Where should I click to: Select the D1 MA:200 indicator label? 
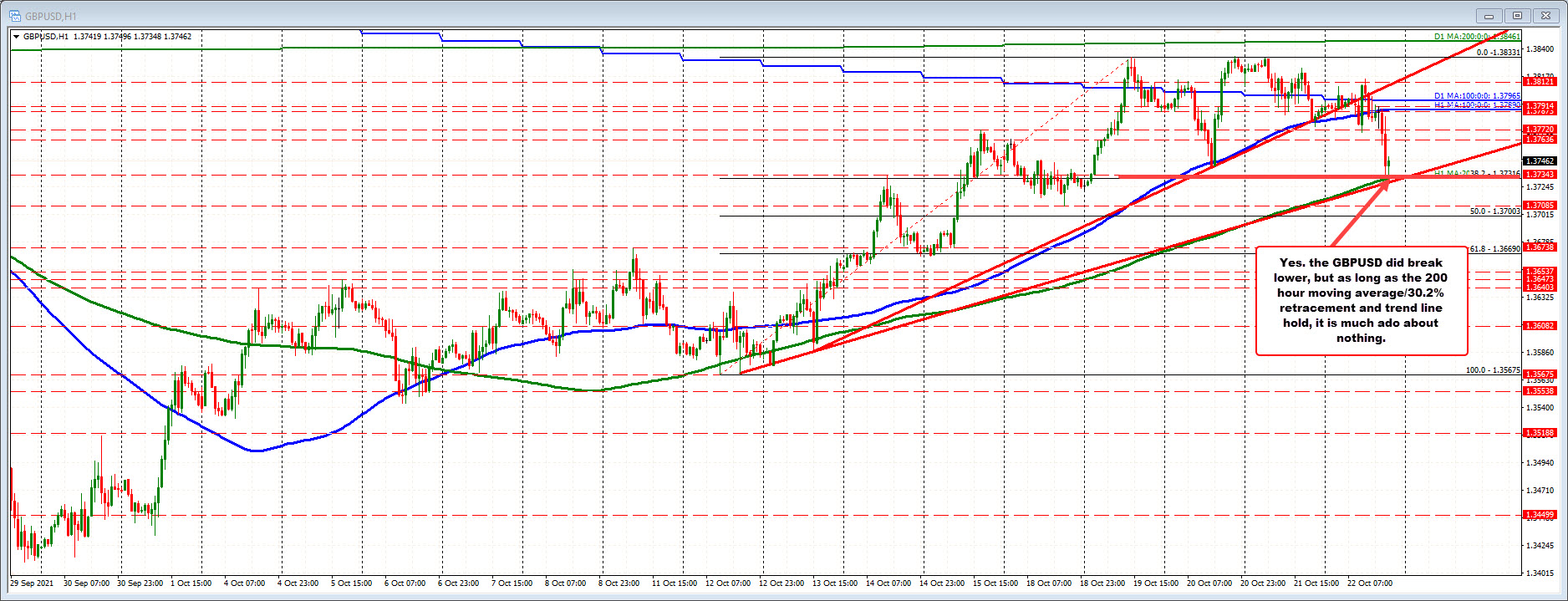(1476, 37)
